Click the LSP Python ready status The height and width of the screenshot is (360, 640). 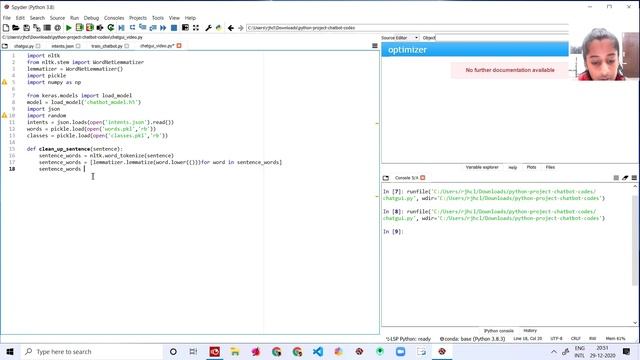408,339
